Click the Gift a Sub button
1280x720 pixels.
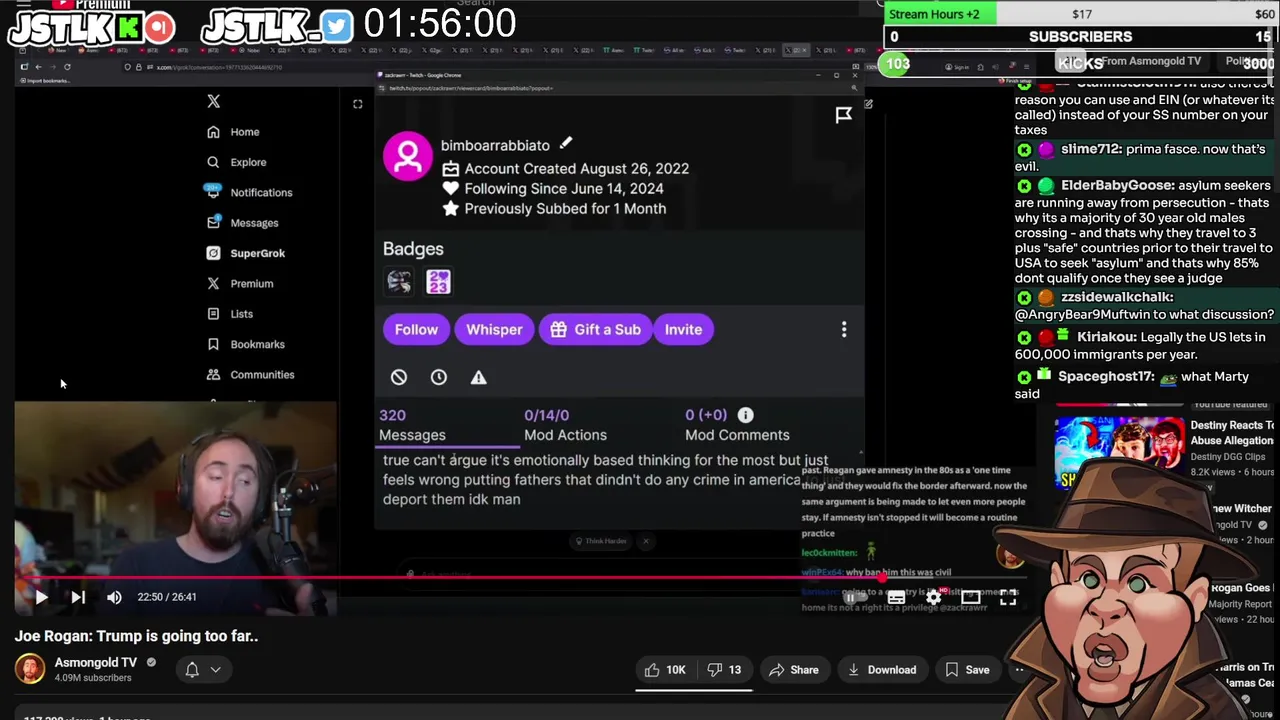pos(595,329)
